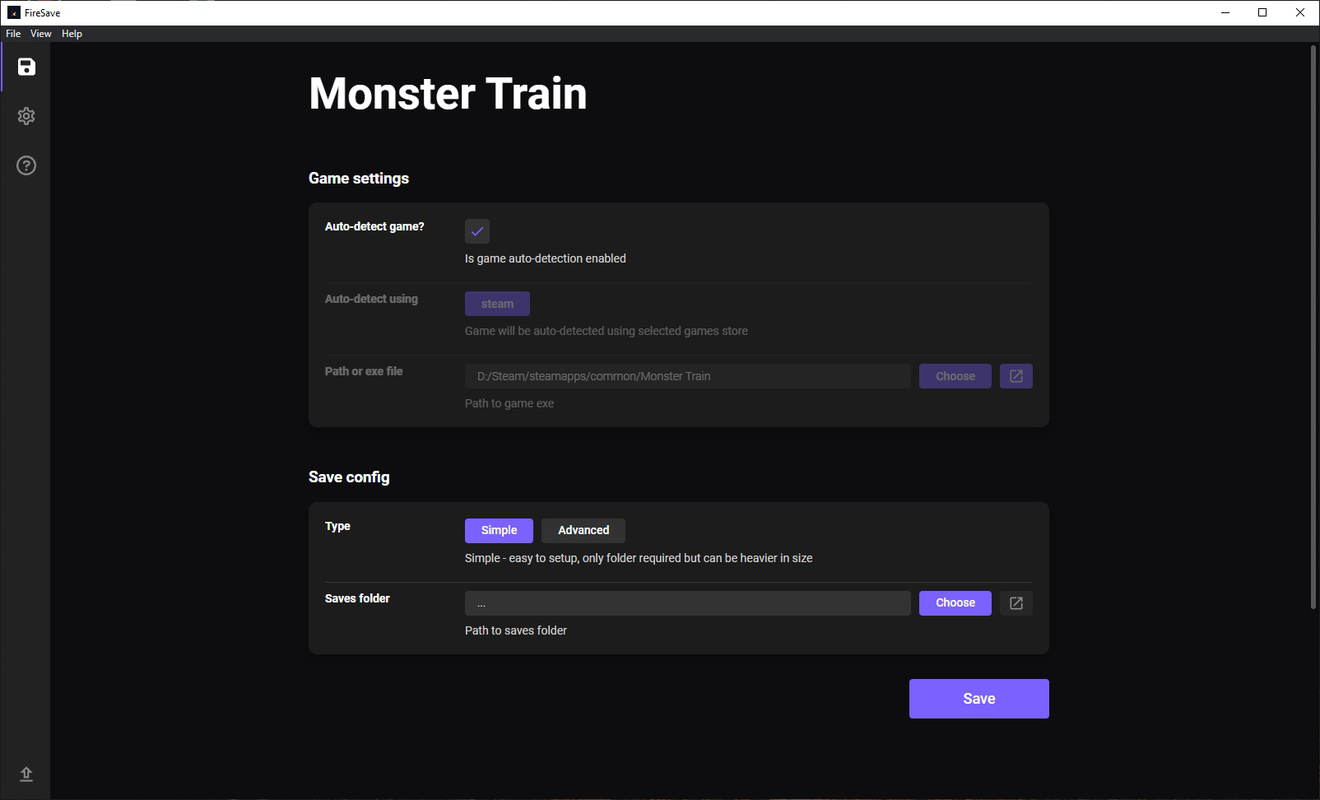Maximize the FireSave window
This screenshot has width=1320, height=800.
(x=1262, y=13)
